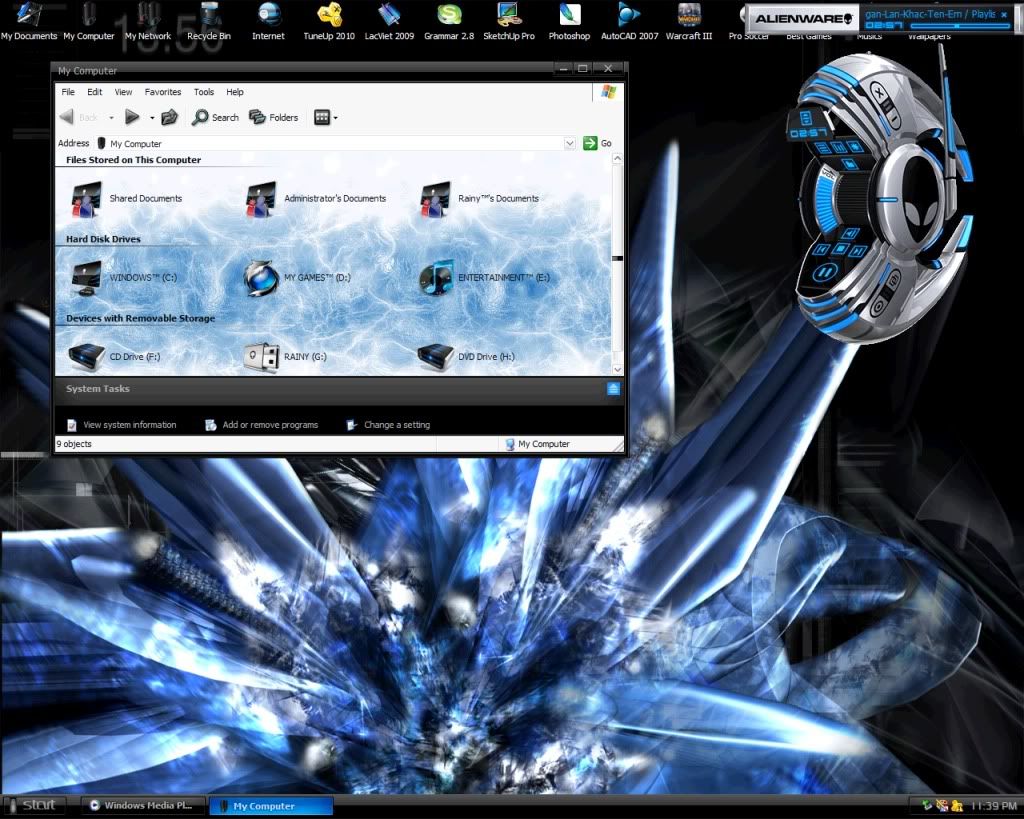The image size is (1024, 819).
Task: Go to previous track on Alienware player
Action: (x=822, y=249)
